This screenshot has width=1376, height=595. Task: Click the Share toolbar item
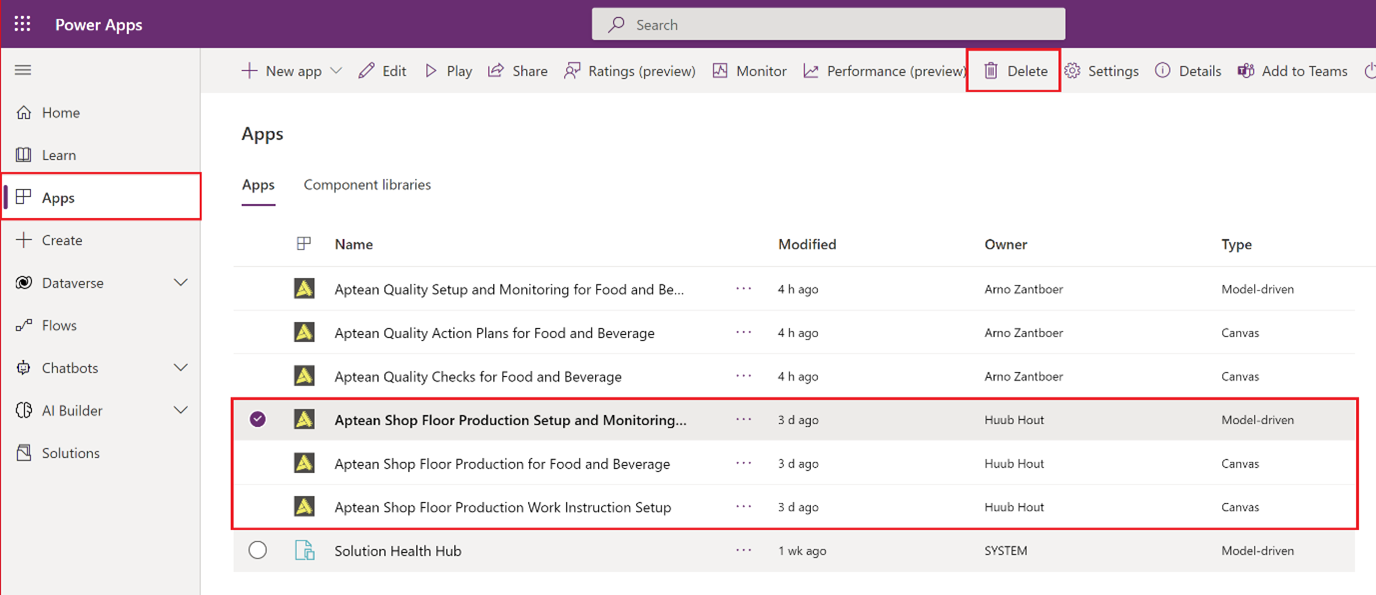[517, 71]
